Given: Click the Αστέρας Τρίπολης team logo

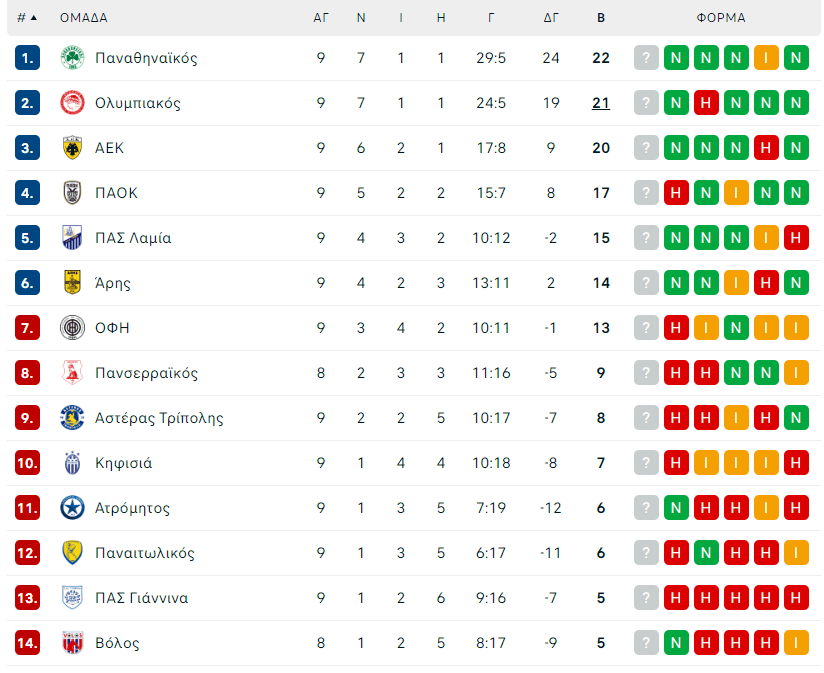Looking at the screenshot, I should (x=72, y=418).
